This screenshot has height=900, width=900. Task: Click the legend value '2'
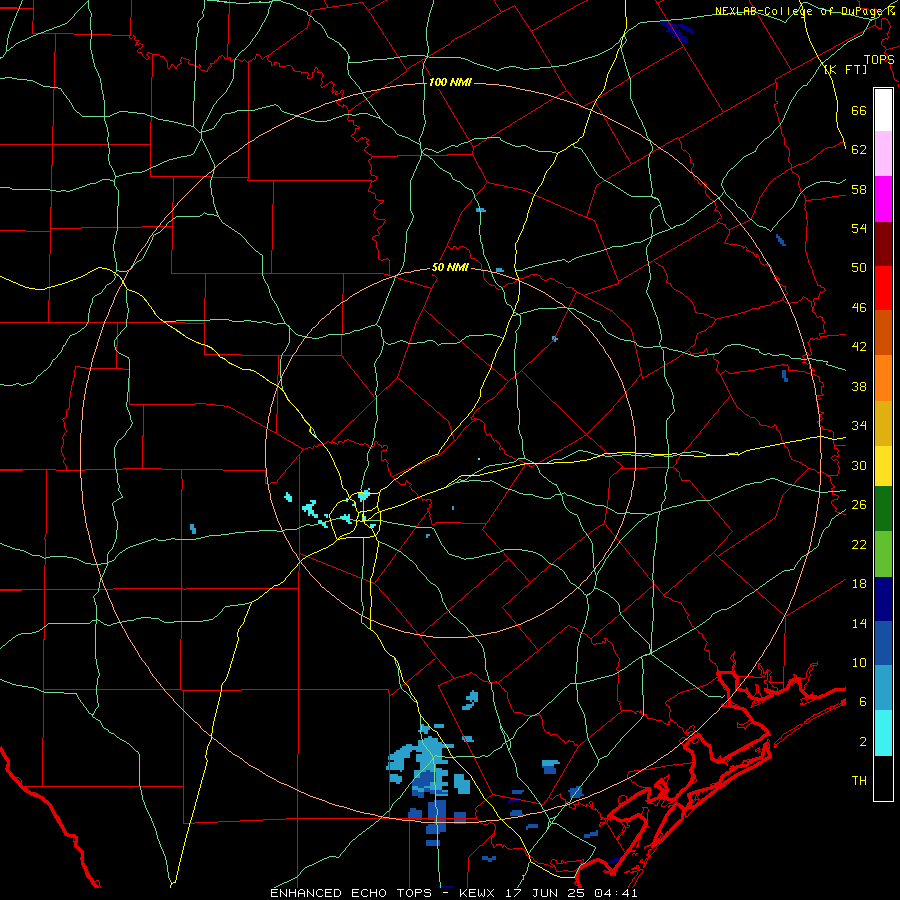pyautogui.click(x=863, y=741)
